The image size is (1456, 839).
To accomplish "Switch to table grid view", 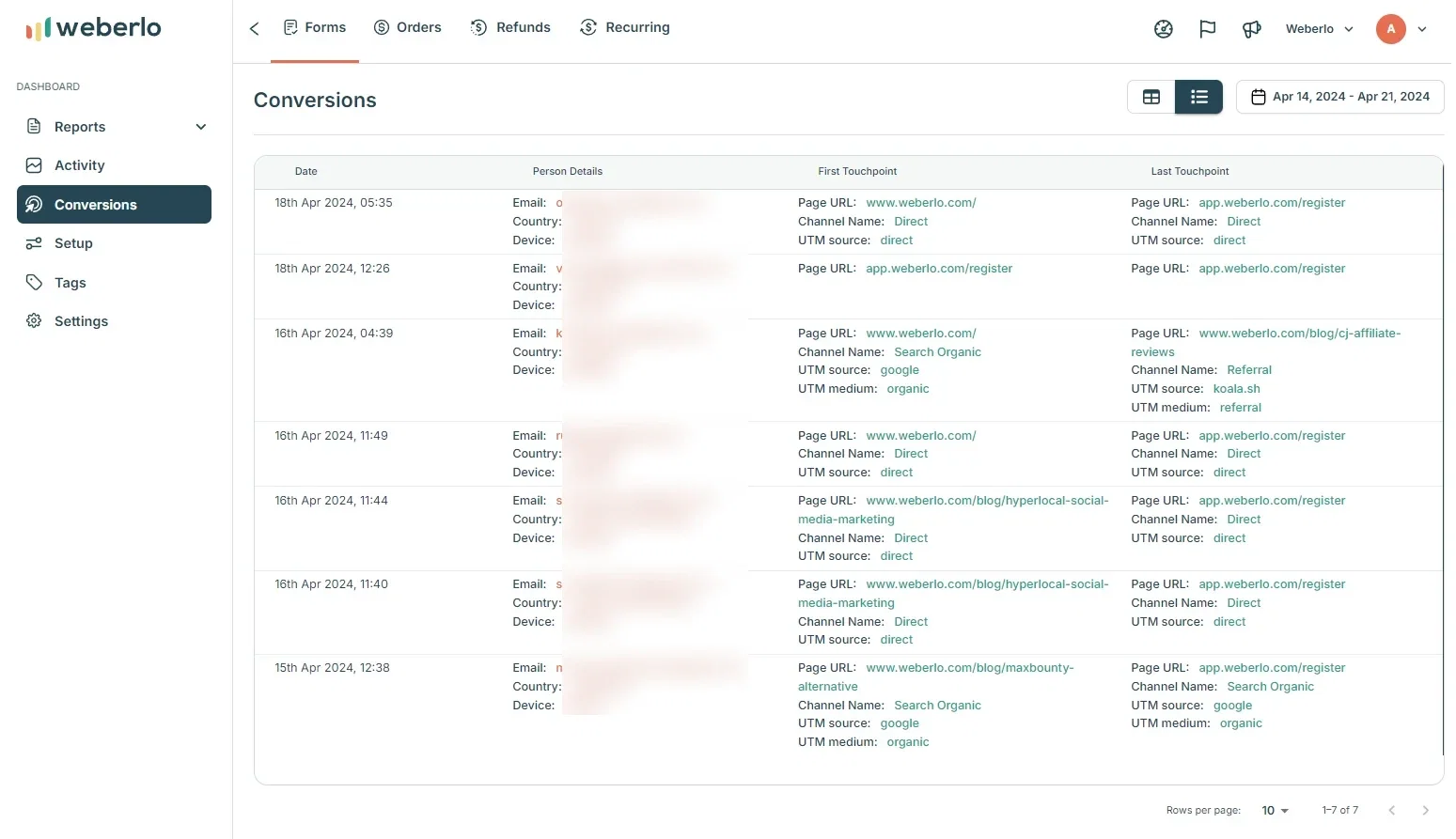I will click(x=1151, y=97).
